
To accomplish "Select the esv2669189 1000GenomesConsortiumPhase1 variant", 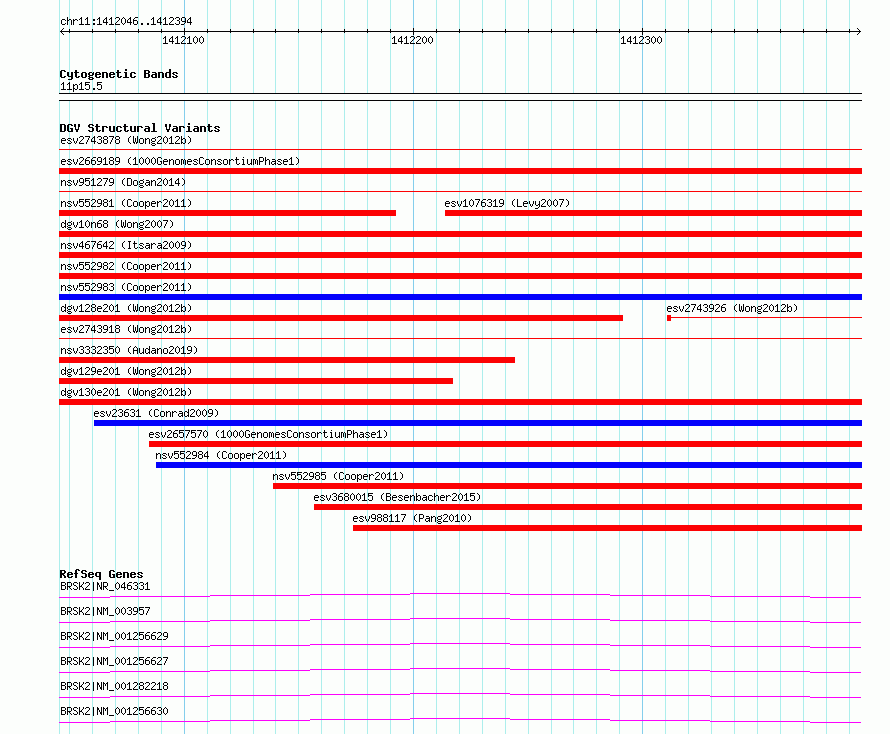I will [180, 161].
